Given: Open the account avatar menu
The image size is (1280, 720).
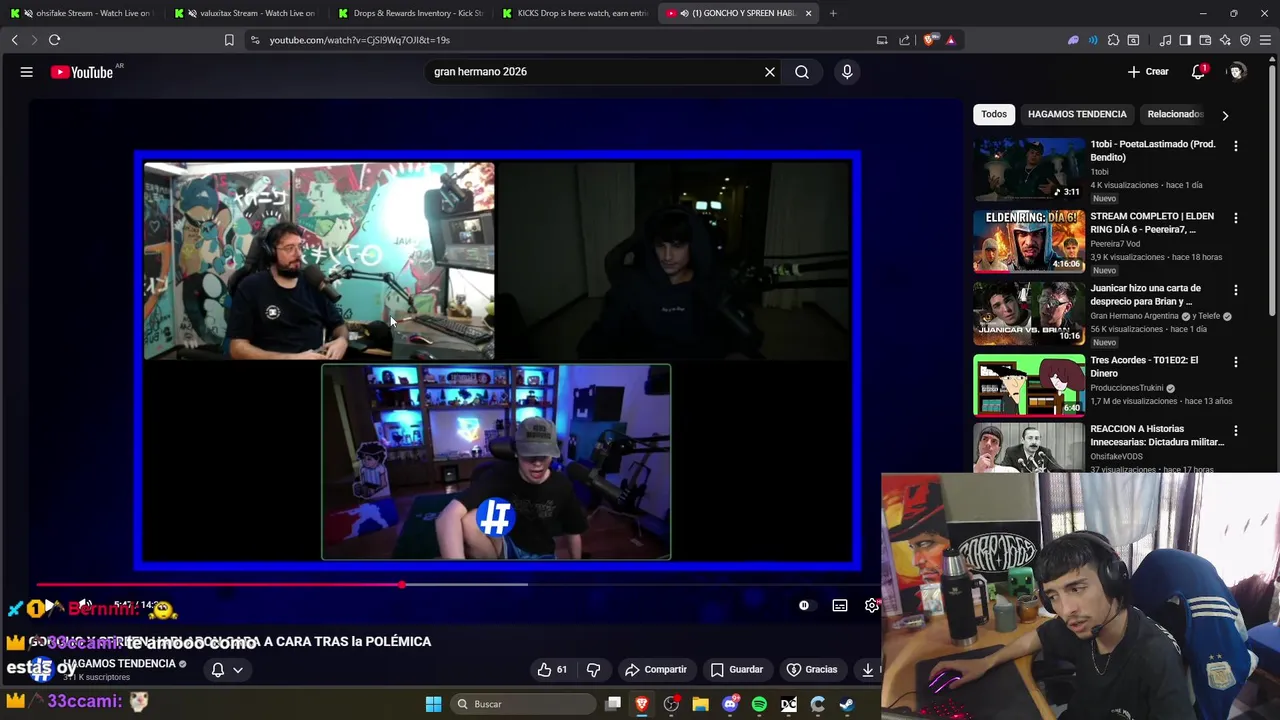Looking at the screenshot, I should pos(1237,72).
